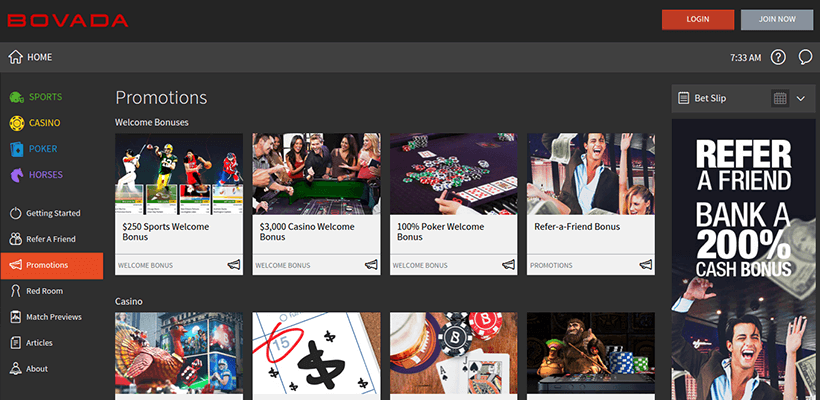Click the Bovada logo
This screenshot has width=820, height=400.
(68, 20)
